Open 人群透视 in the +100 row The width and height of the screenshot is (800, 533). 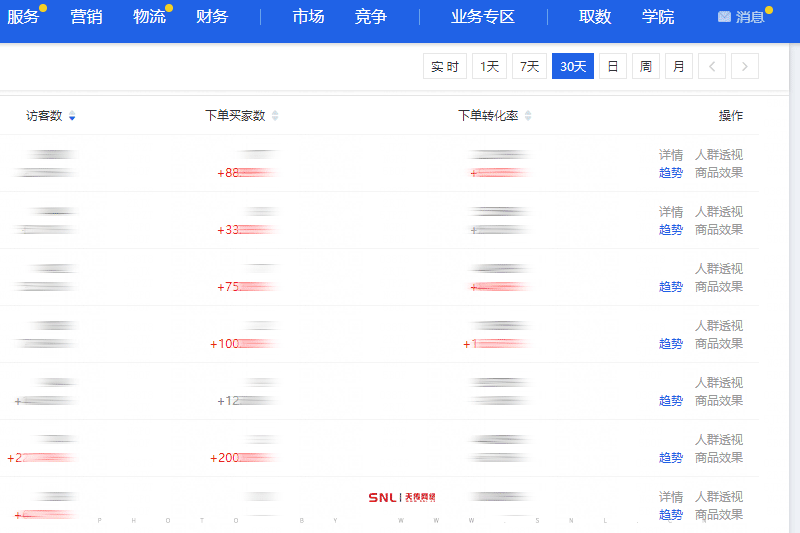click(719, 326)
